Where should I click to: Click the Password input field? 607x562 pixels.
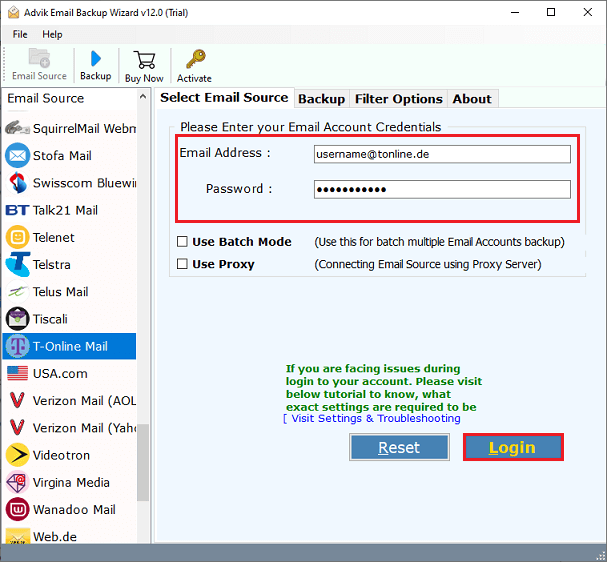[x=442, y=189]
